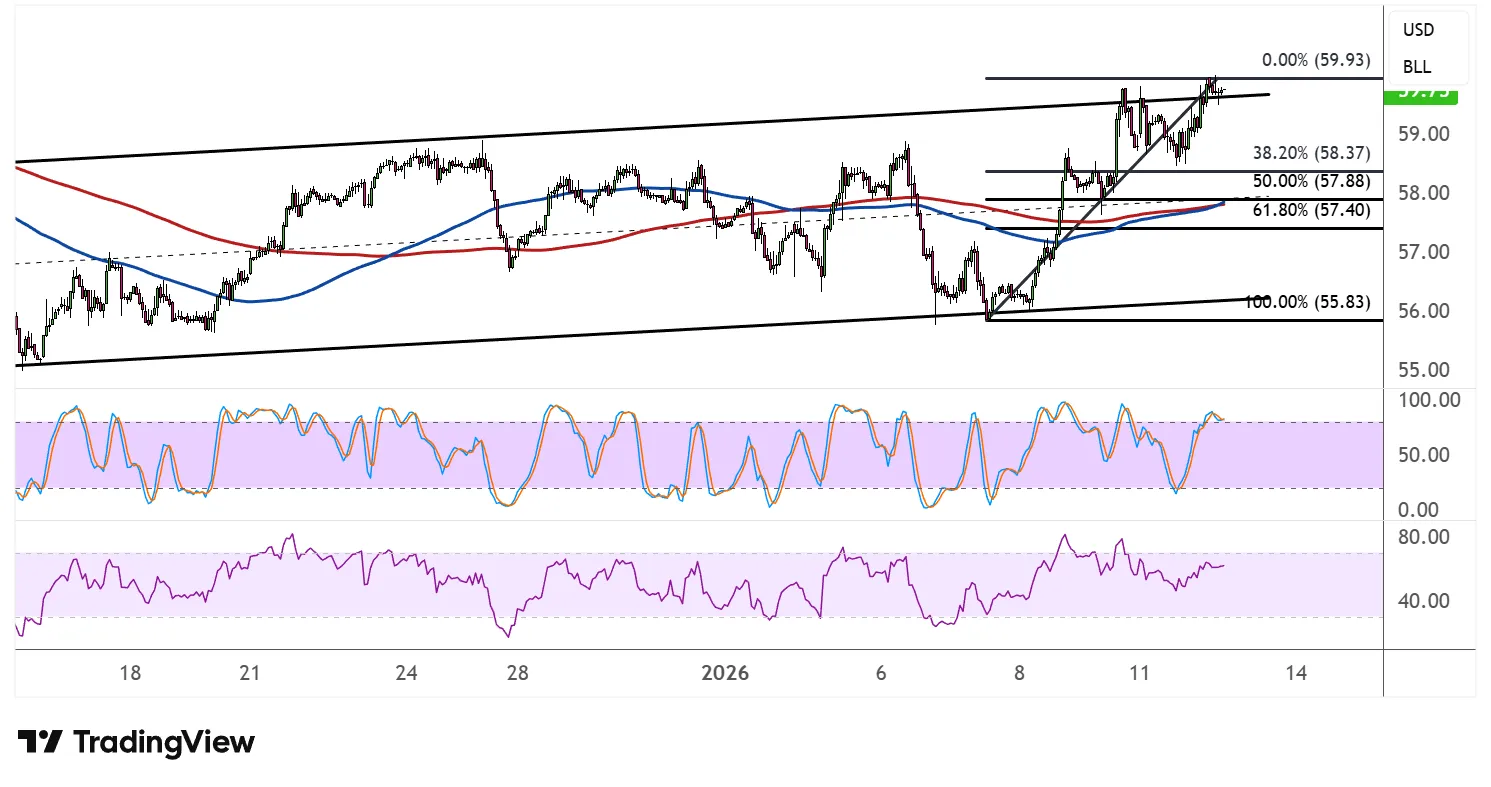
Task: Click date 14 on the time axis
Action: tap(1295, 674)
